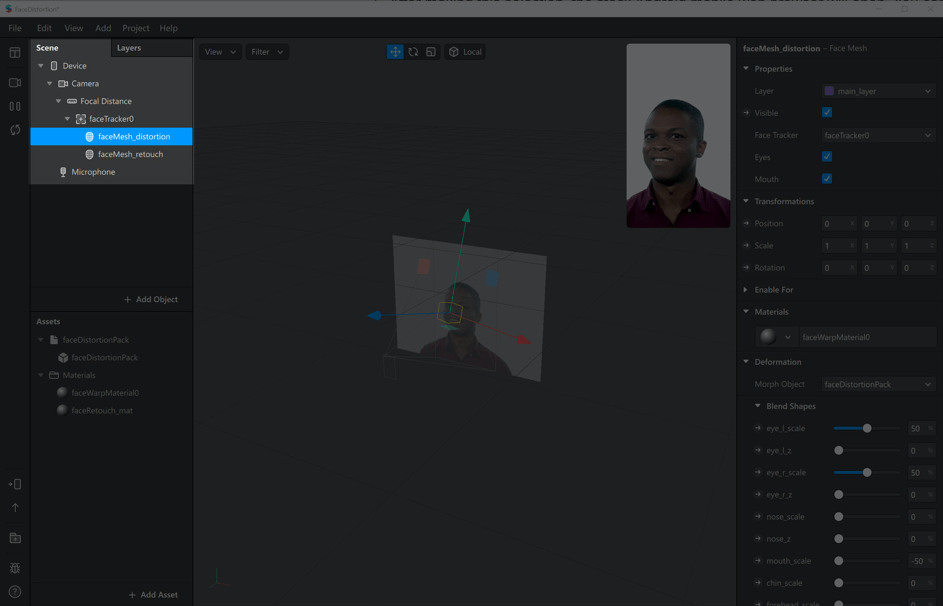Click the nose_scale slider

click(x=867, y=517)
